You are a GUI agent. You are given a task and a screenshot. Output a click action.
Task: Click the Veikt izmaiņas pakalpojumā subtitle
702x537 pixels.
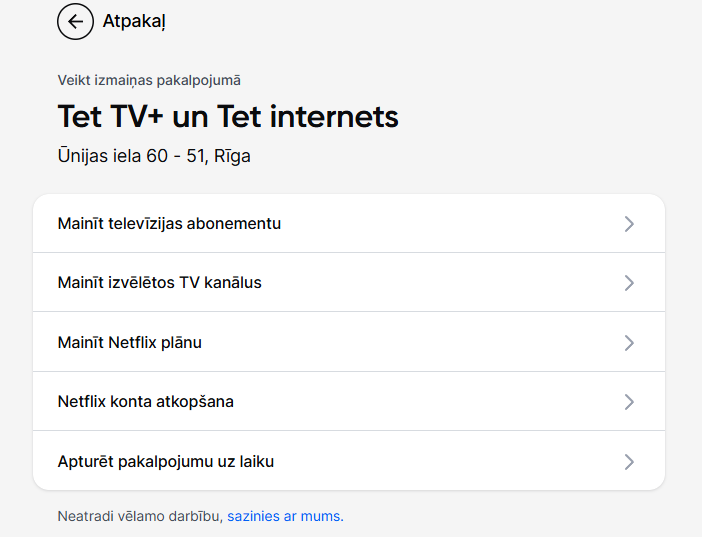[x=149, y=81]
